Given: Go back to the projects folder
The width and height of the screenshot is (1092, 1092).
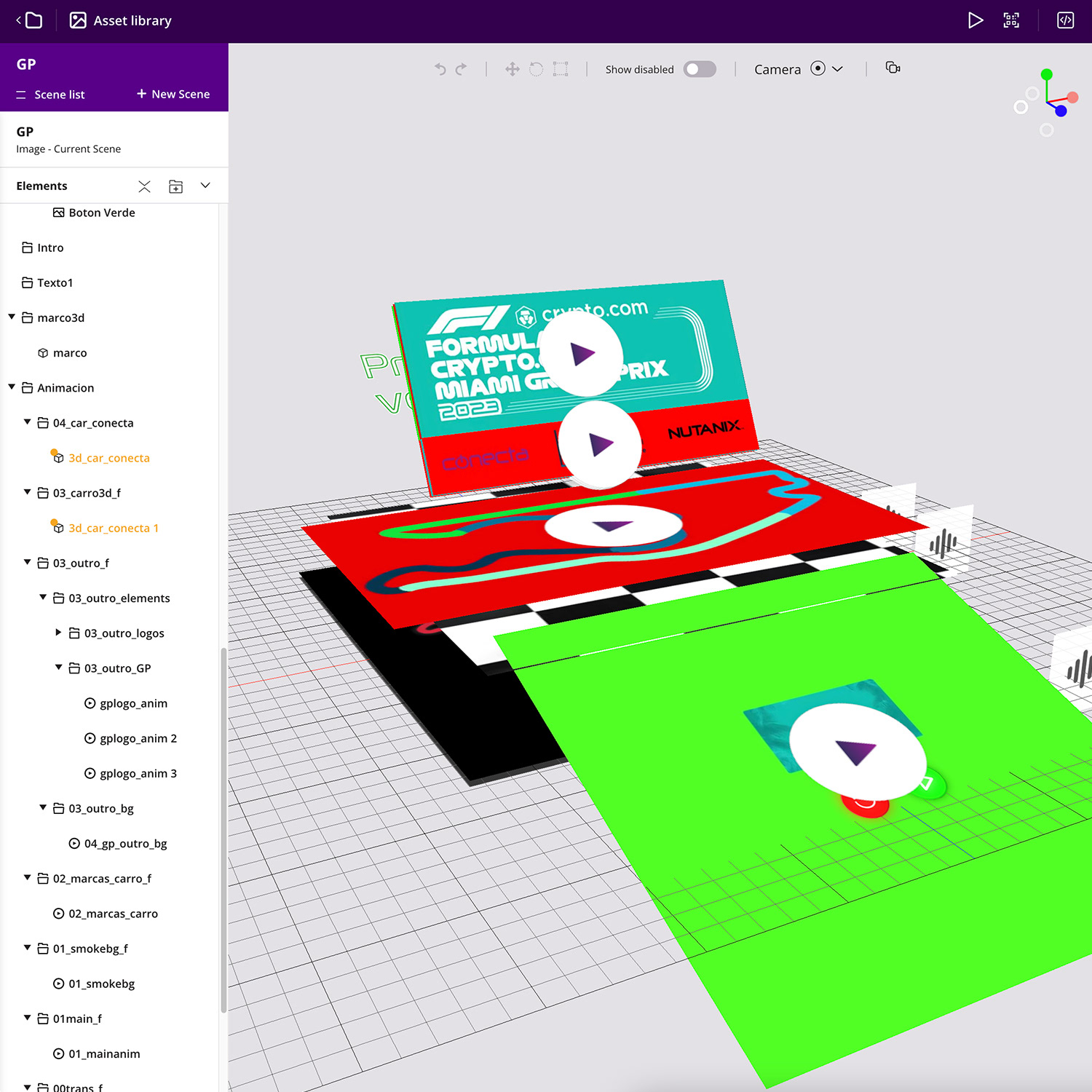Looking at the screenshot, I should [29, 20].
